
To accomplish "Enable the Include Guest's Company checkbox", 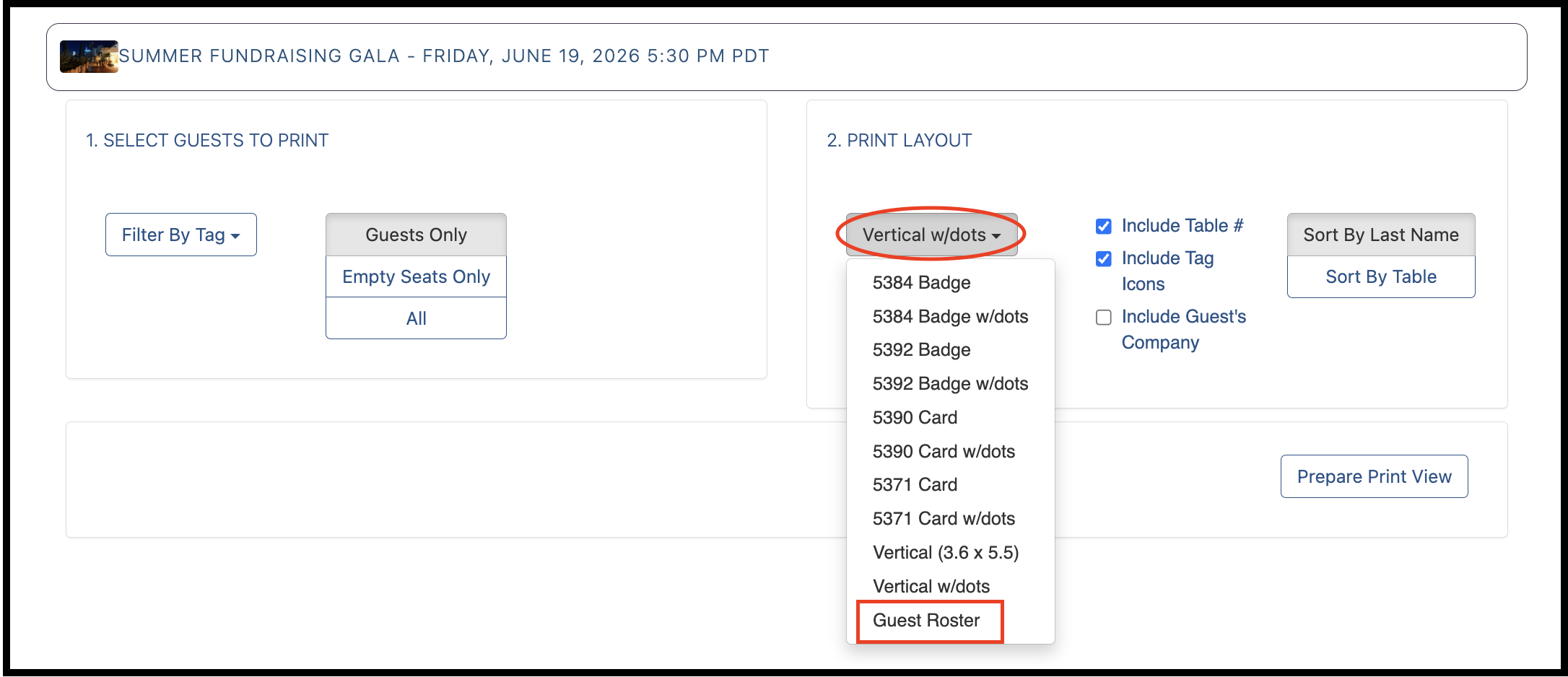I will 1104,318.
